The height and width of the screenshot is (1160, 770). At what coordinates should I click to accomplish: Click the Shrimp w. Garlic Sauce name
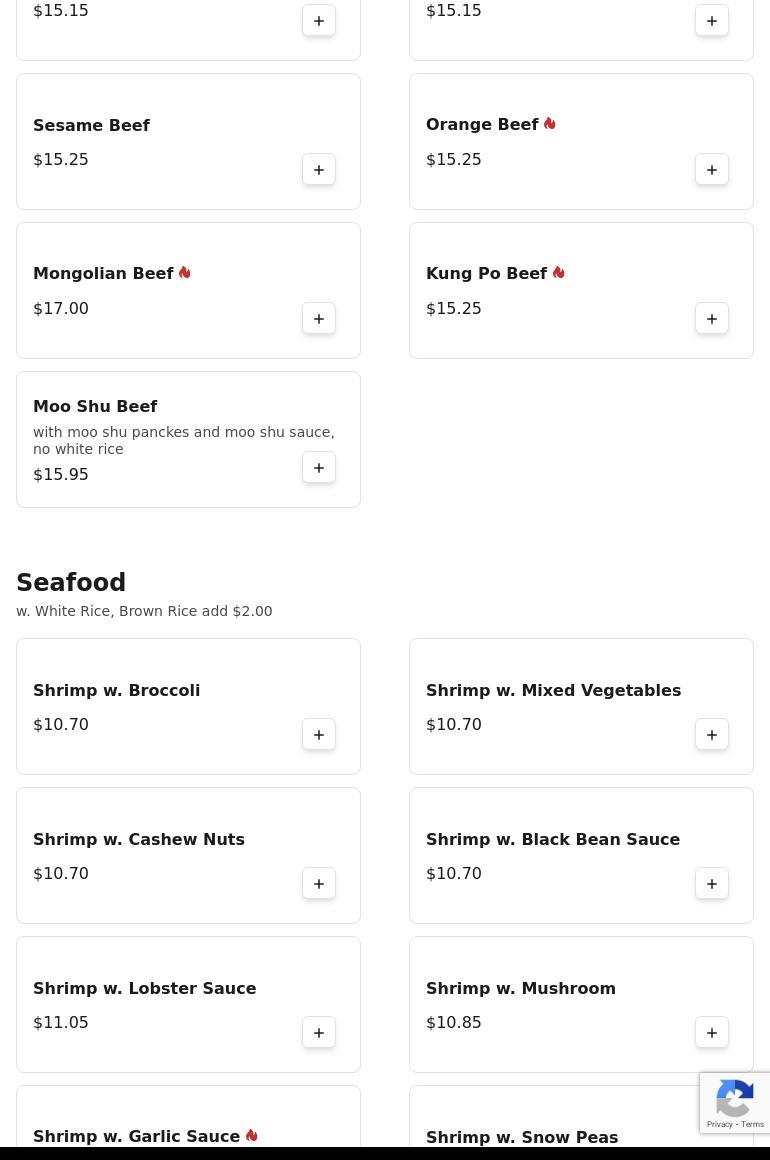pos(136,1137)
